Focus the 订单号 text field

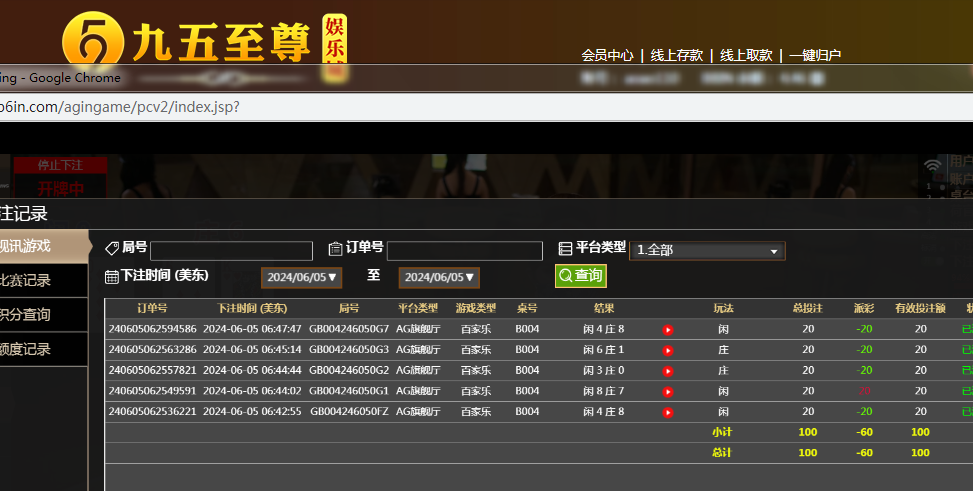click(464, 251)
